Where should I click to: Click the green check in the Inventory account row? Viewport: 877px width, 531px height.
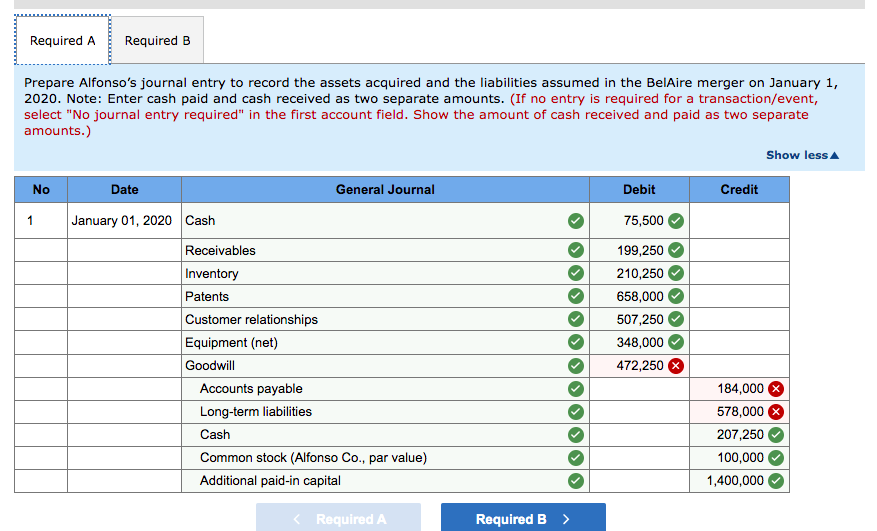(x=576, y=273)
